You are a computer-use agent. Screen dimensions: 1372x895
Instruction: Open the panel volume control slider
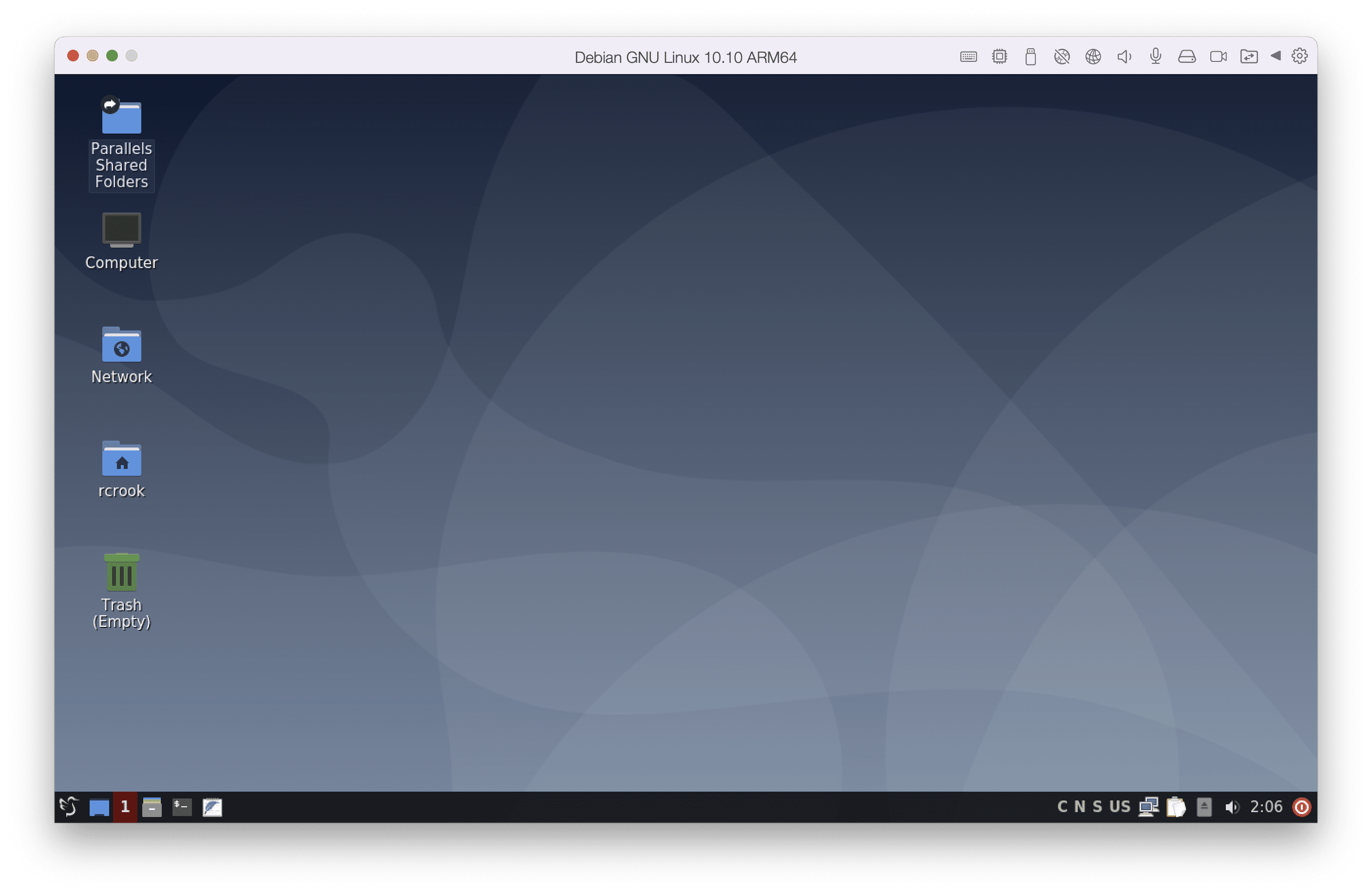coord(1233,807)
